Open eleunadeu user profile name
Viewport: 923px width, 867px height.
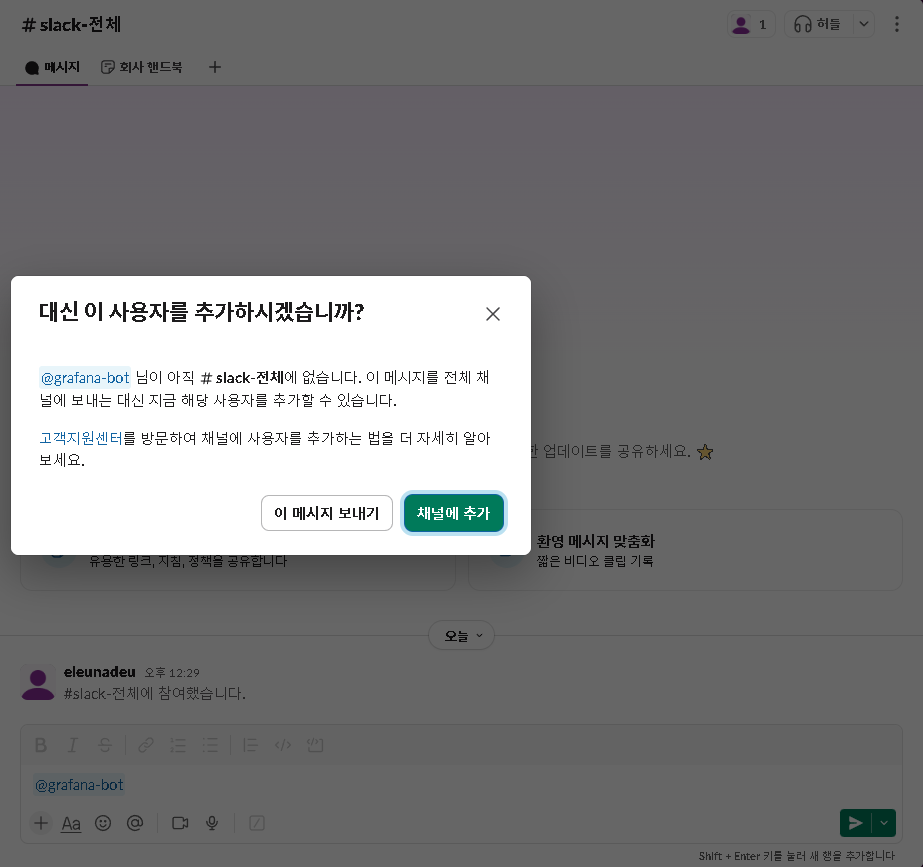click(x=99, y=672)
